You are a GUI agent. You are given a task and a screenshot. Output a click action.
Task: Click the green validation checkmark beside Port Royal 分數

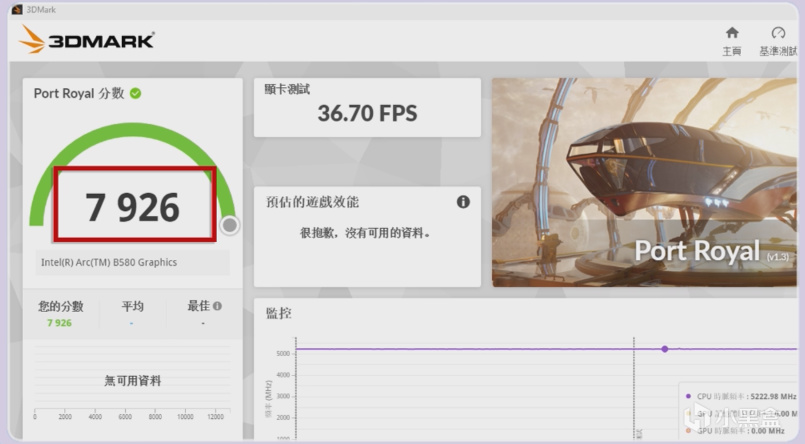136,93
